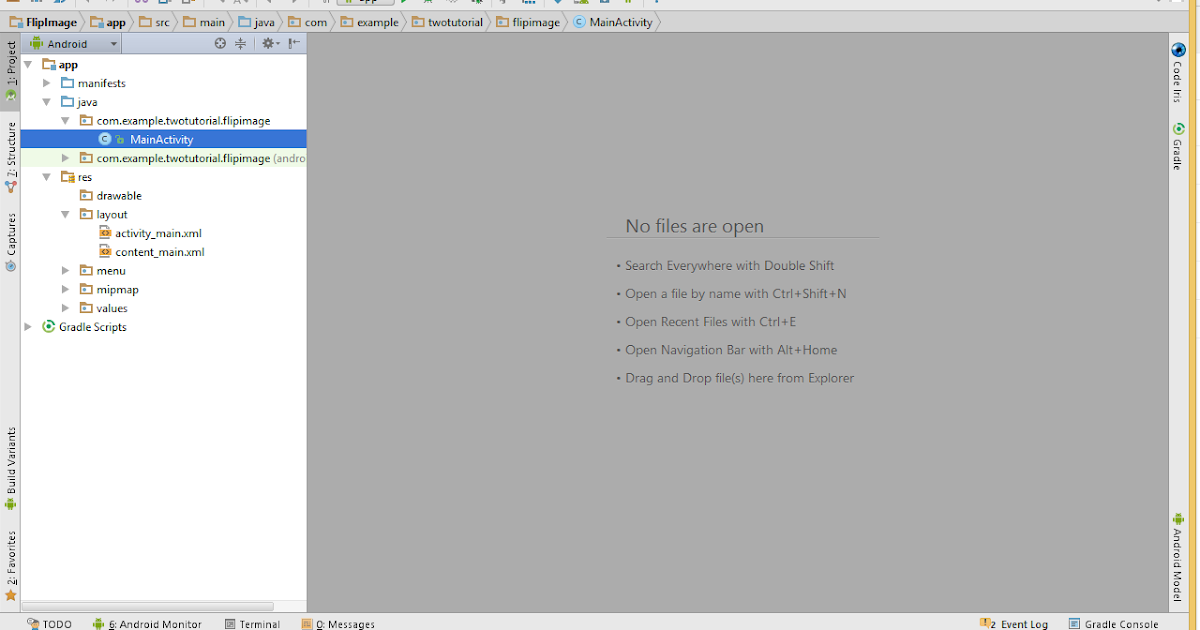Sync project with Gradle files toolbar icon
Screen dimensions: 1200x630
point(558,4)
